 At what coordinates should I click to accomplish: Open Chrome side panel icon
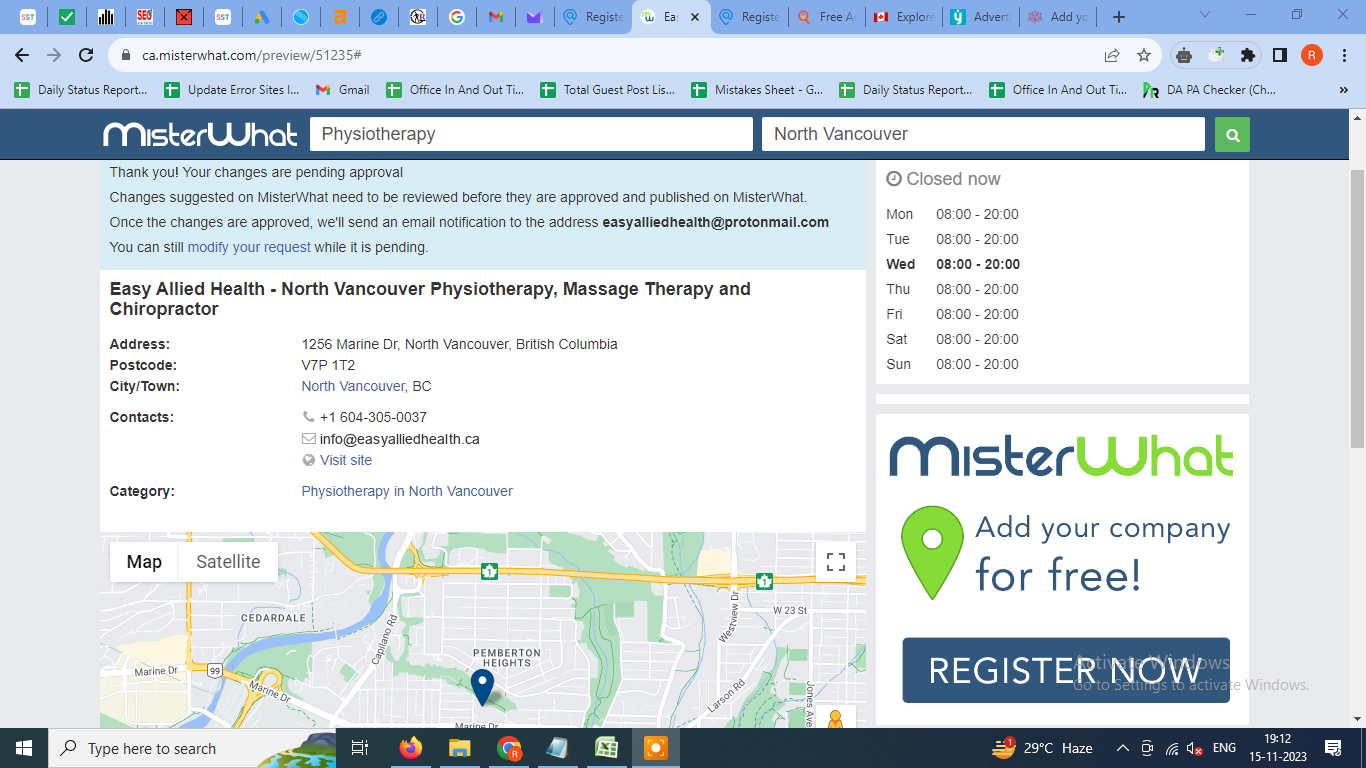[1280, 55]
